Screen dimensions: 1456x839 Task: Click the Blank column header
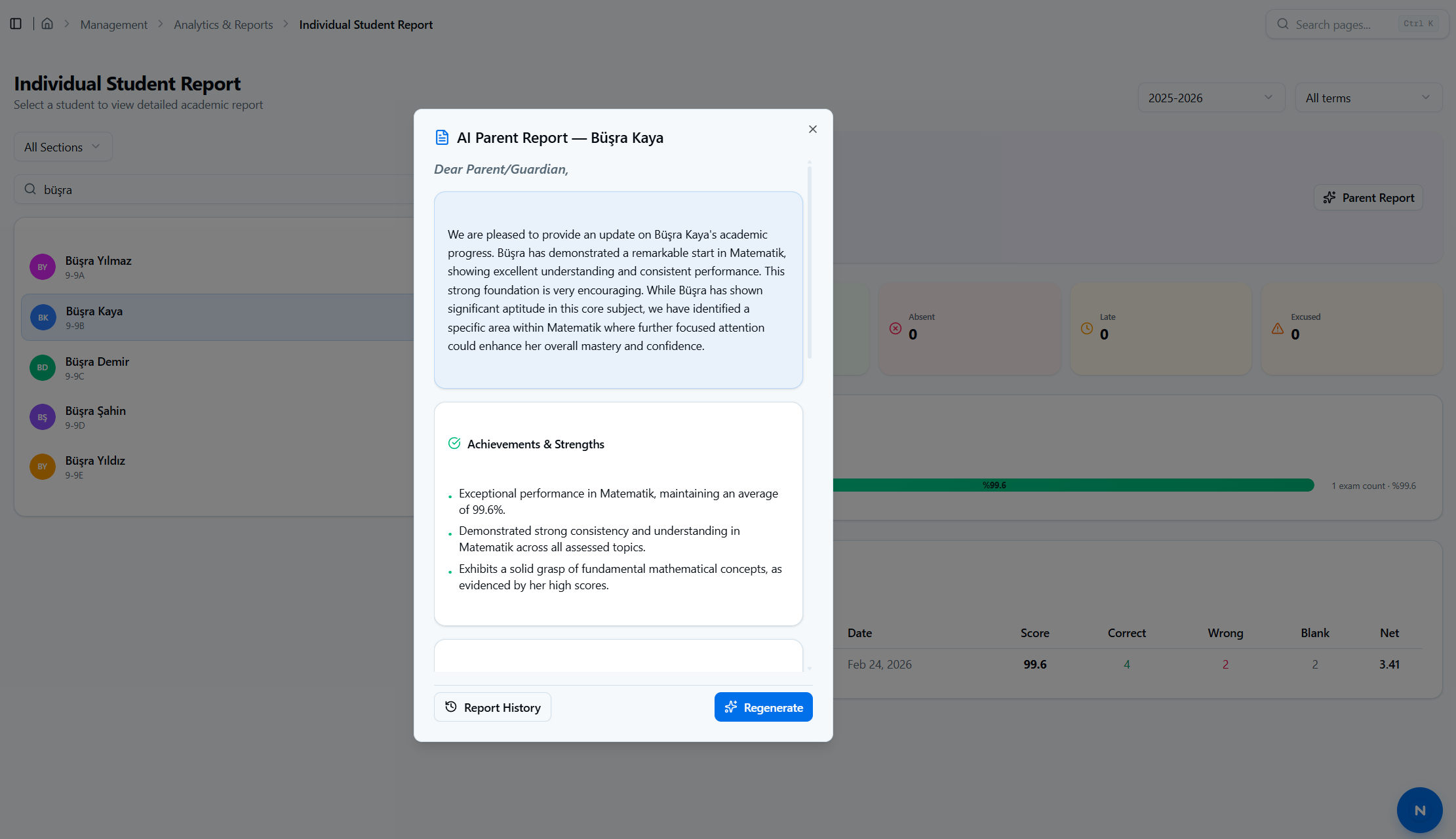tap(1315, 633)
